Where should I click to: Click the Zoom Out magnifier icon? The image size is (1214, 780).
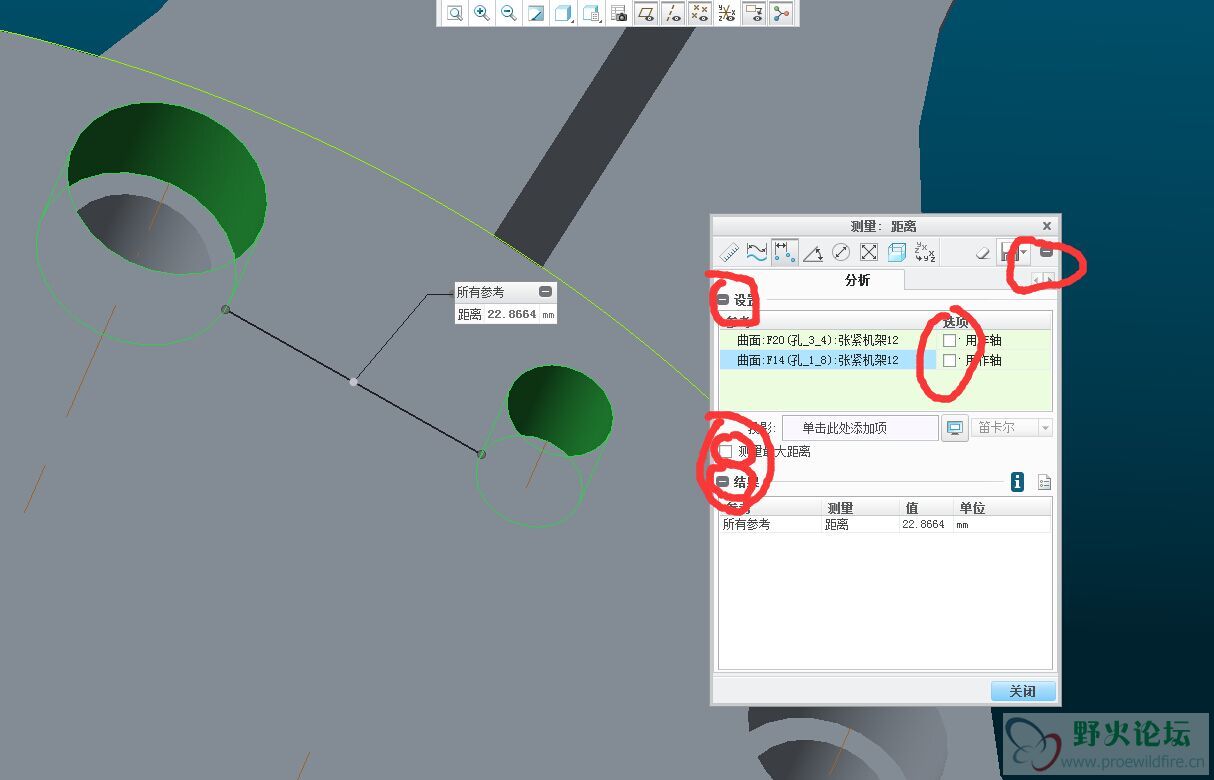pos(509,13)
